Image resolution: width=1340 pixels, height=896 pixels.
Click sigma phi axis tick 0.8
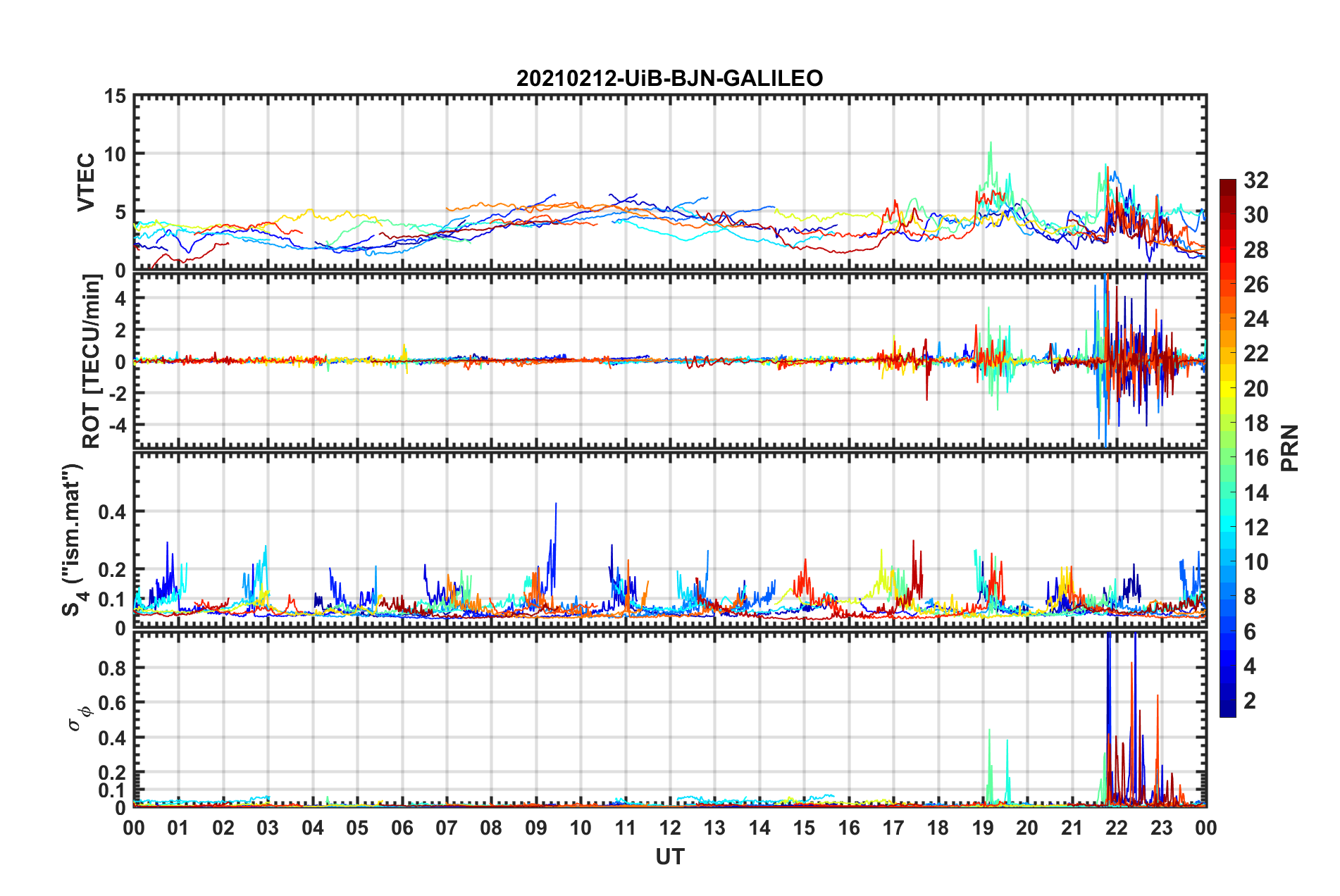tap(113, 668)
